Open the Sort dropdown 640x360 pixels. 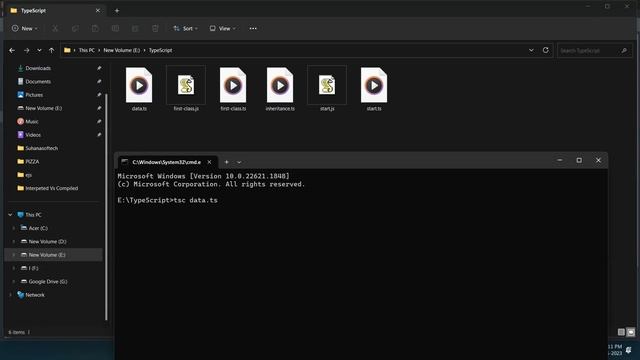pos(185,29)
